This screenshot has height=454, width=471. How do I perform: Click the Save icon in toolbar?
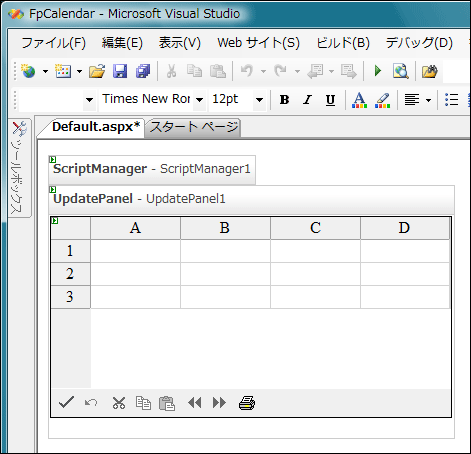click(x=120, y=71)
